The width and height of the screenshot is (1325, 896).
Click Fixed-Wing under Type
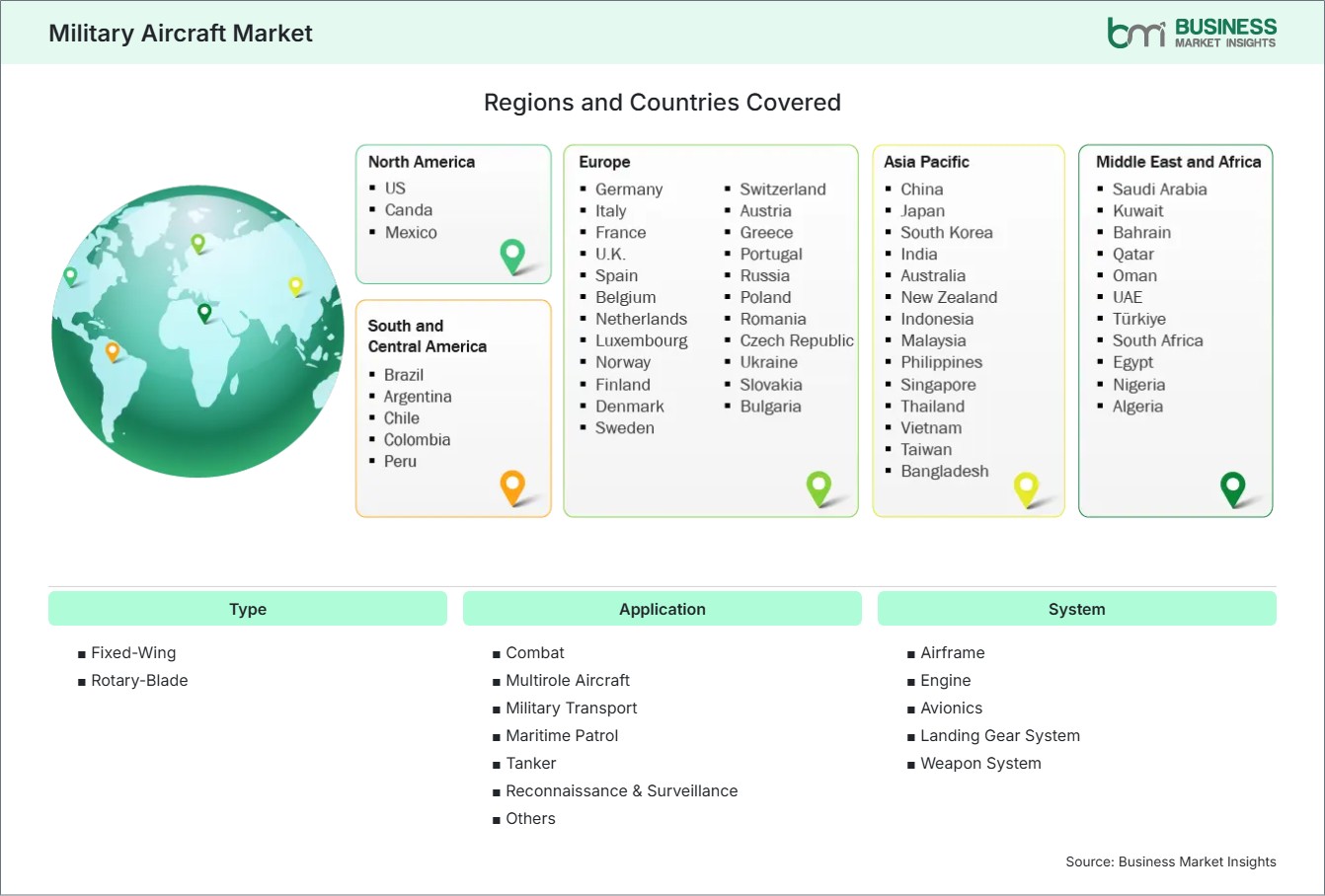[x=133, y=653]
